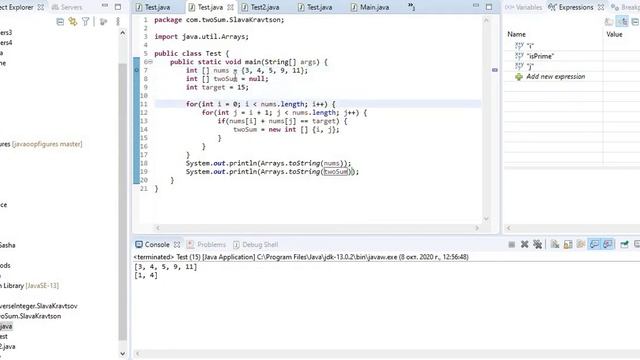Click the Terminate button in Console toolbar
This screenshot has width=640, height=360.
(x=511, y=244)
